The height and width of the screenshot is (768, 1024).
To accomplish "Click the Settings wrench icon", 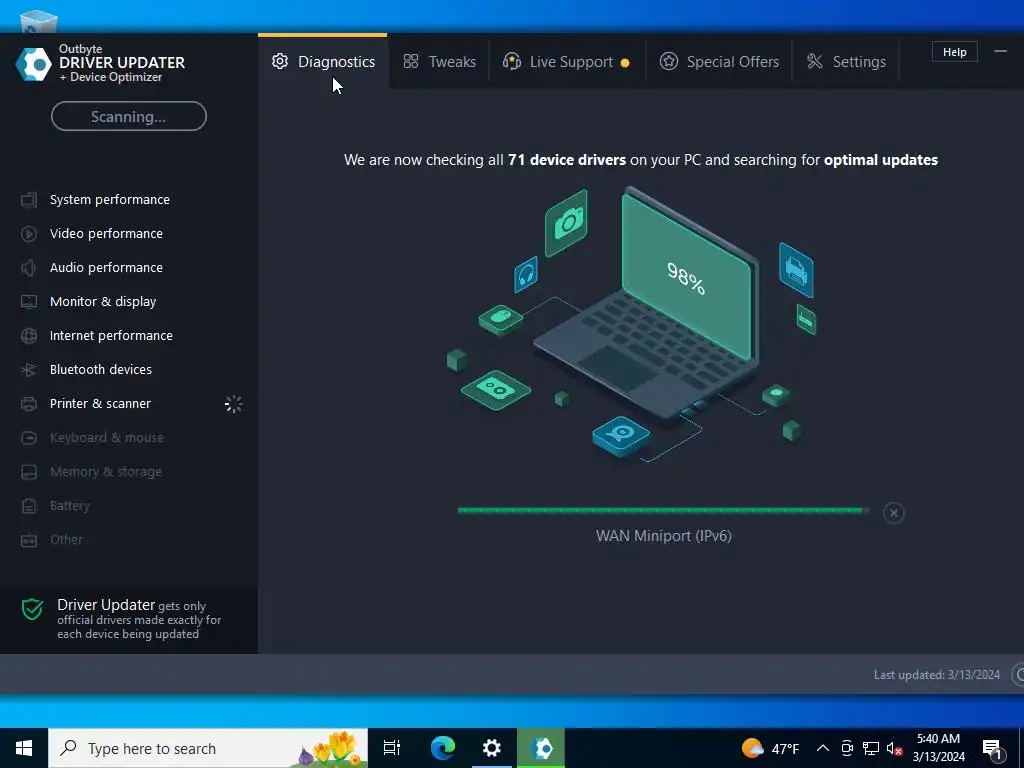I will [x=814, y=61].
